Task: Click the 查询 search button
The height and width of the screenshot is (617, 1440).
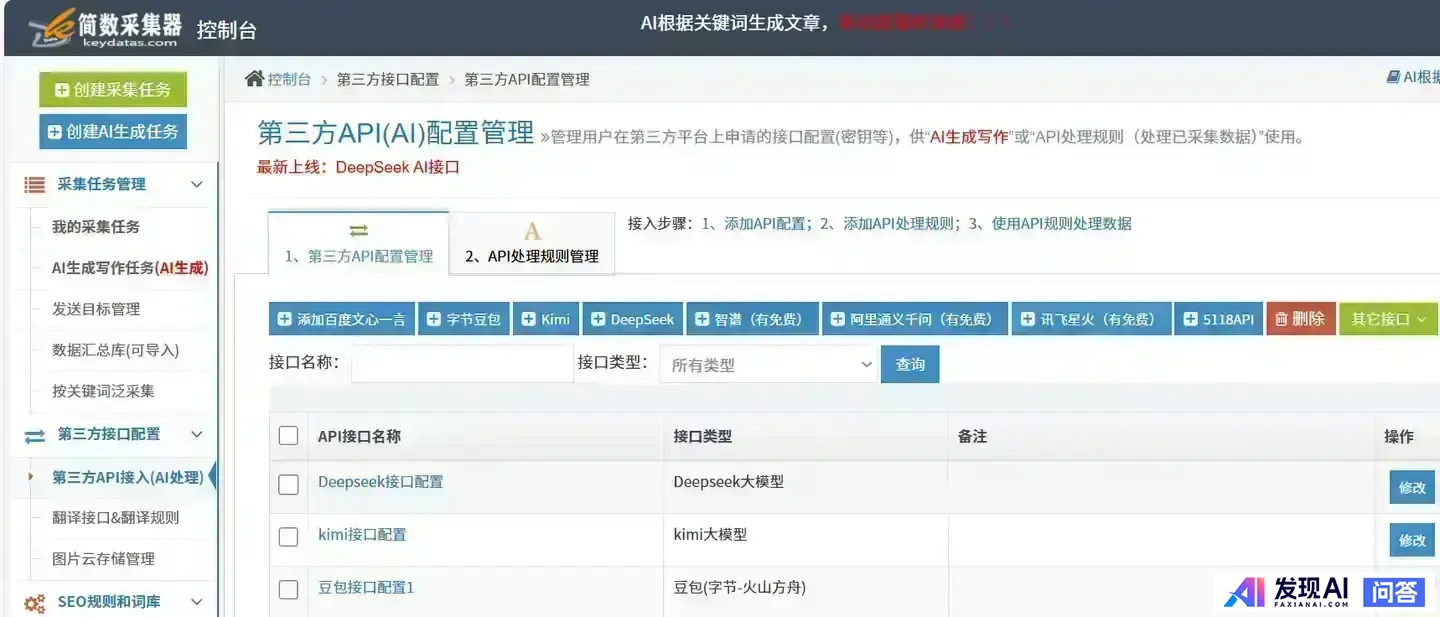Action: pyautogui.click(x=910, y=364)
